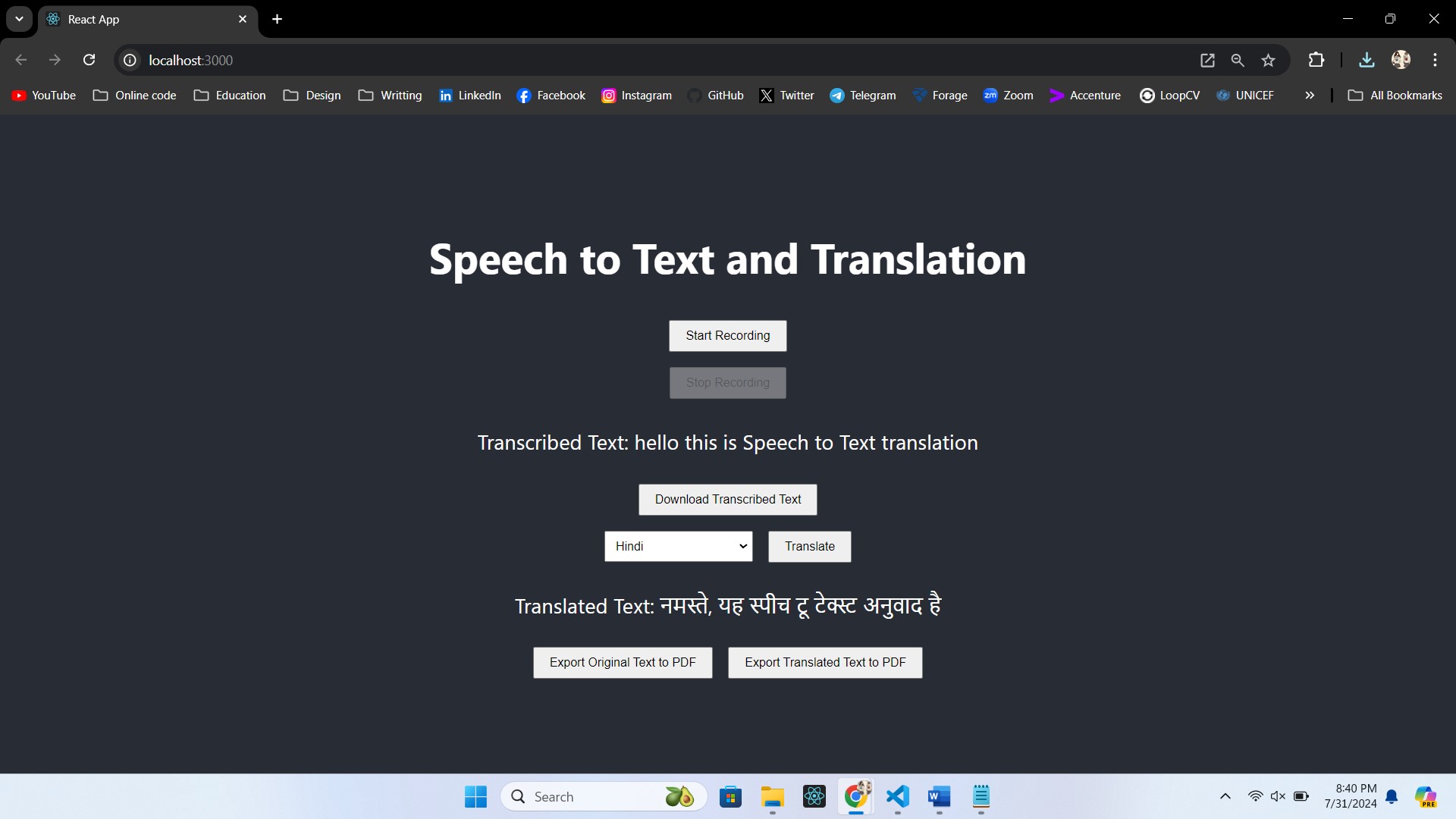
Task: Show hidden bookmarks with the chevron arrow
Action: point(1310,95)
